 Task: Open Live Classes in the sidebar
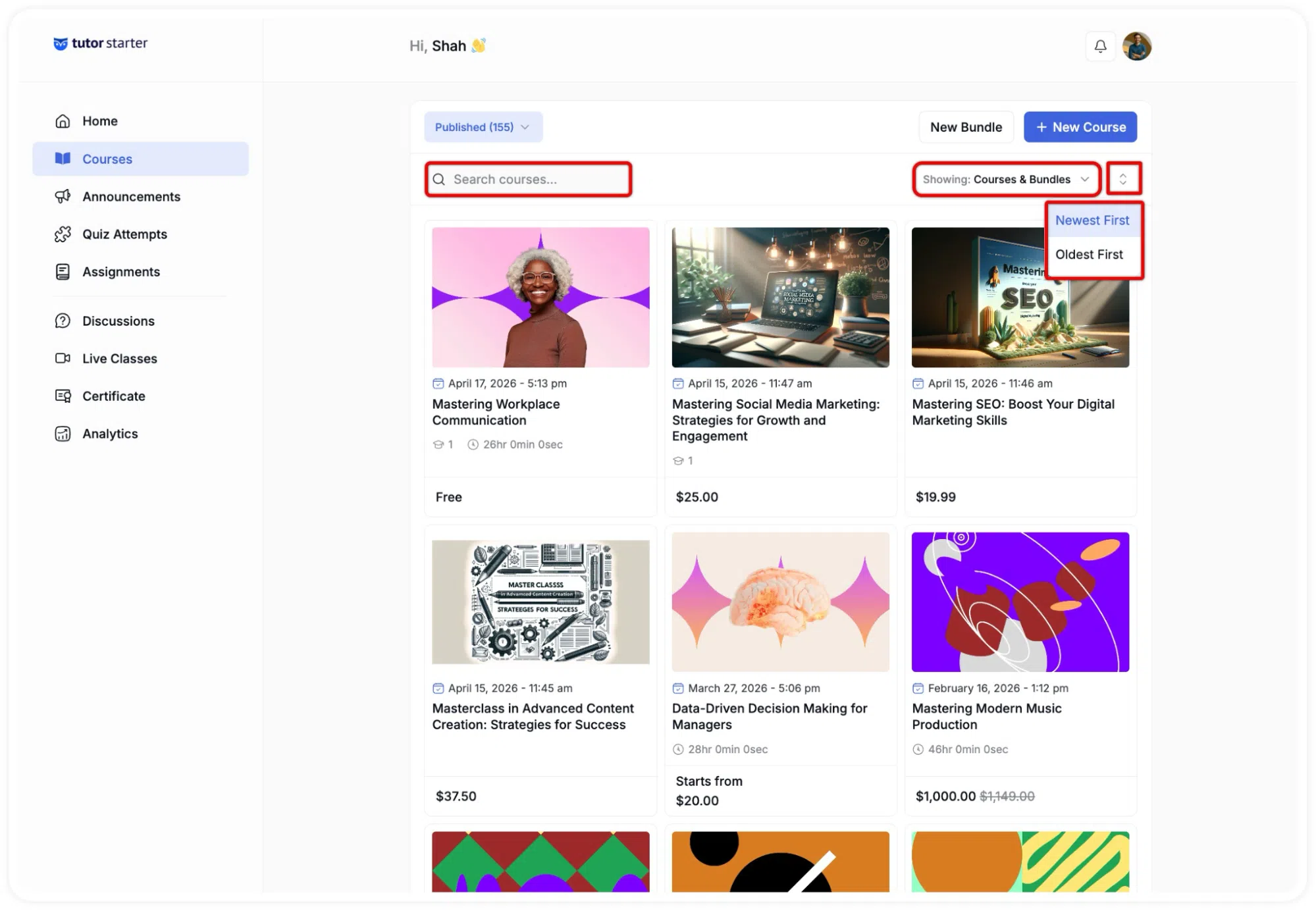(x=140, y=358)
